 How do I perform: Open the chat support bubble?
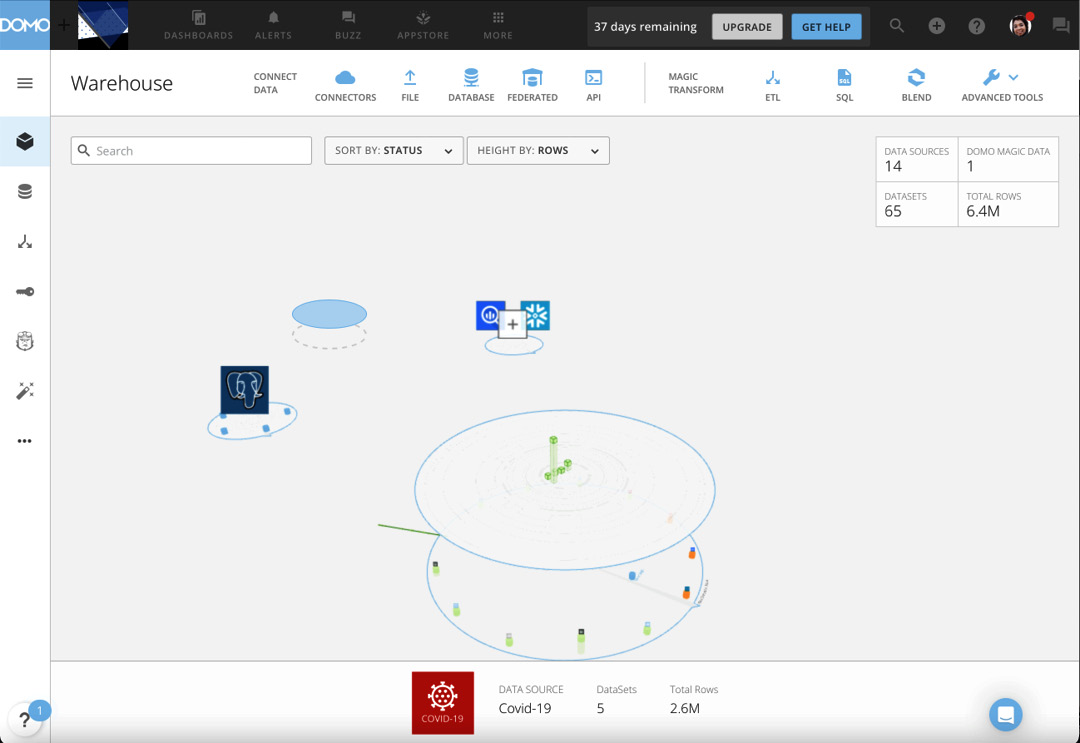(x=1006, y=715)
